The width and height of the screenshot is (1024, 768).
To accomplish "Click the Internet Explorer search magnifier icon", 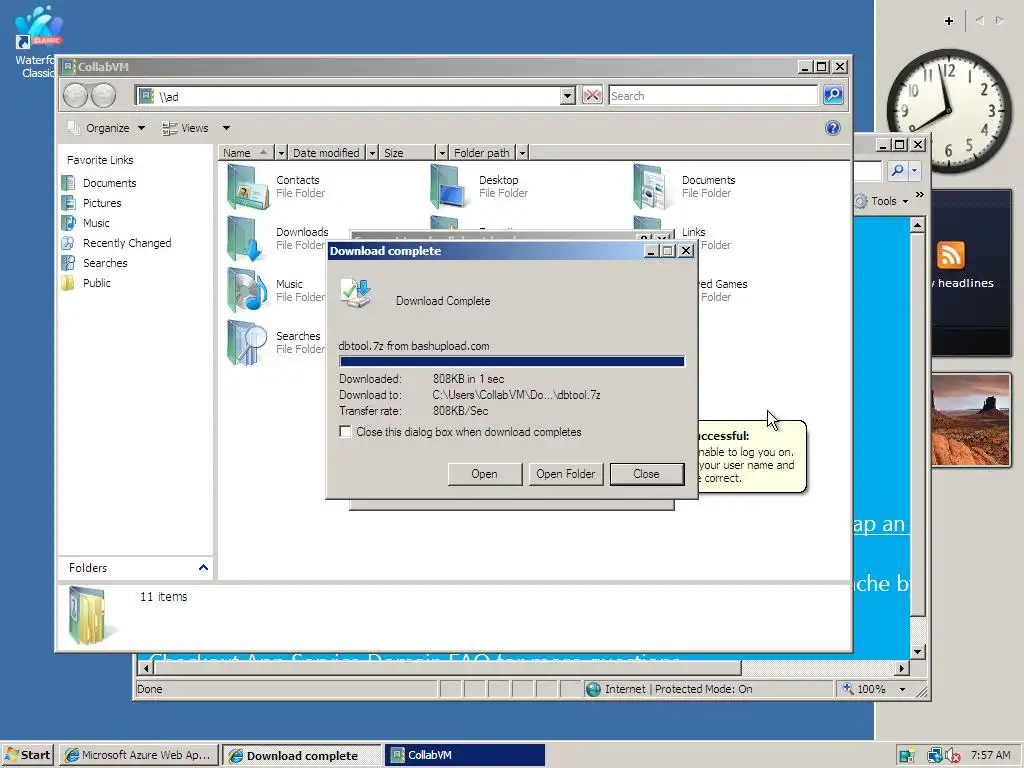I will click(x=898, y=170).
